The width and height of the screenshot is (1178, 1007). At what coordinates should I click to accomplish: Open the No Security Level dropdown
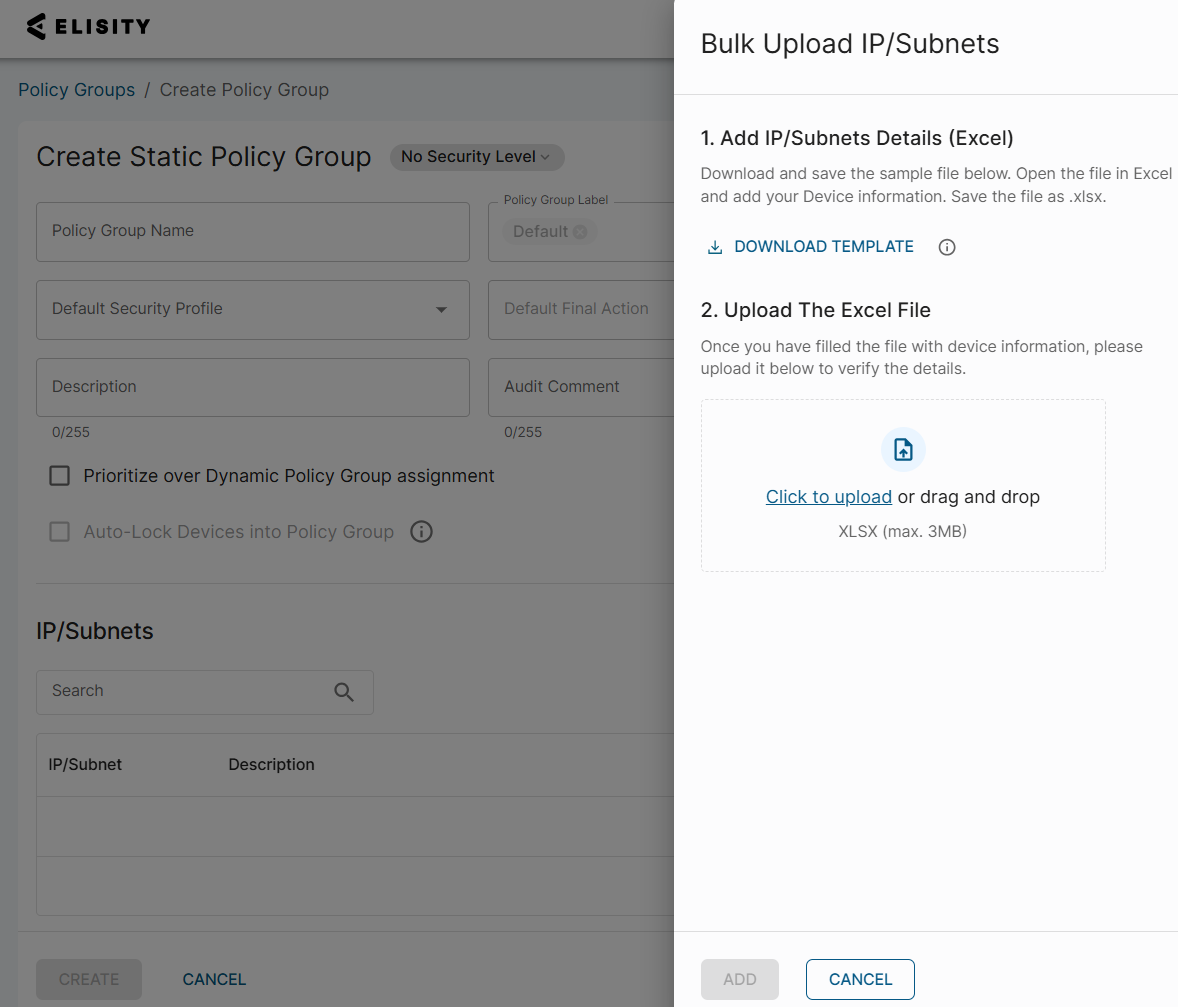pos(476,157)
